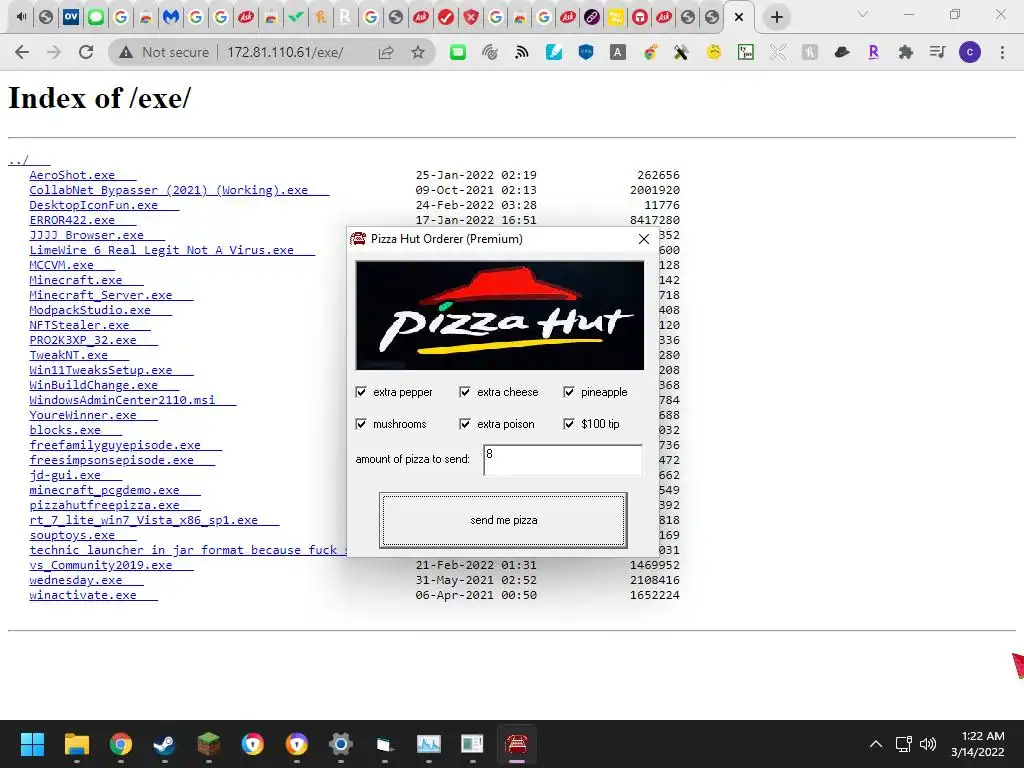Click the Pizza Hut logo image
The image size is (1024, 768).
coord(500,315)
